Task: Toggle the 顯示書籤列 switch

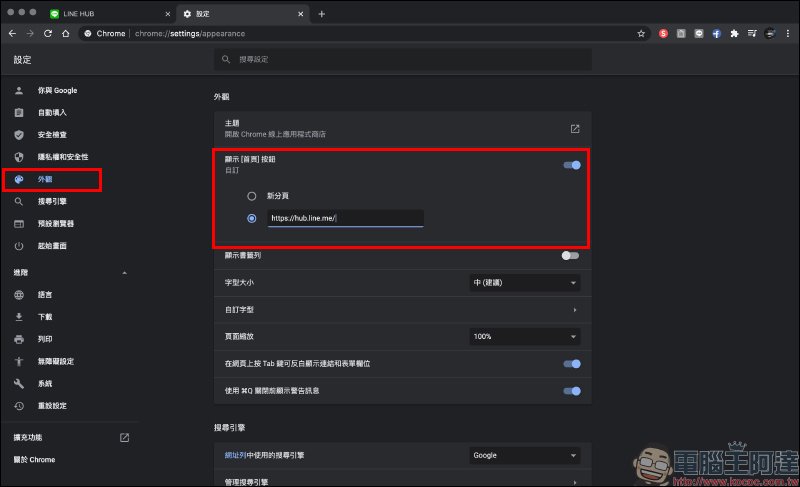Action: click(570, 255)
